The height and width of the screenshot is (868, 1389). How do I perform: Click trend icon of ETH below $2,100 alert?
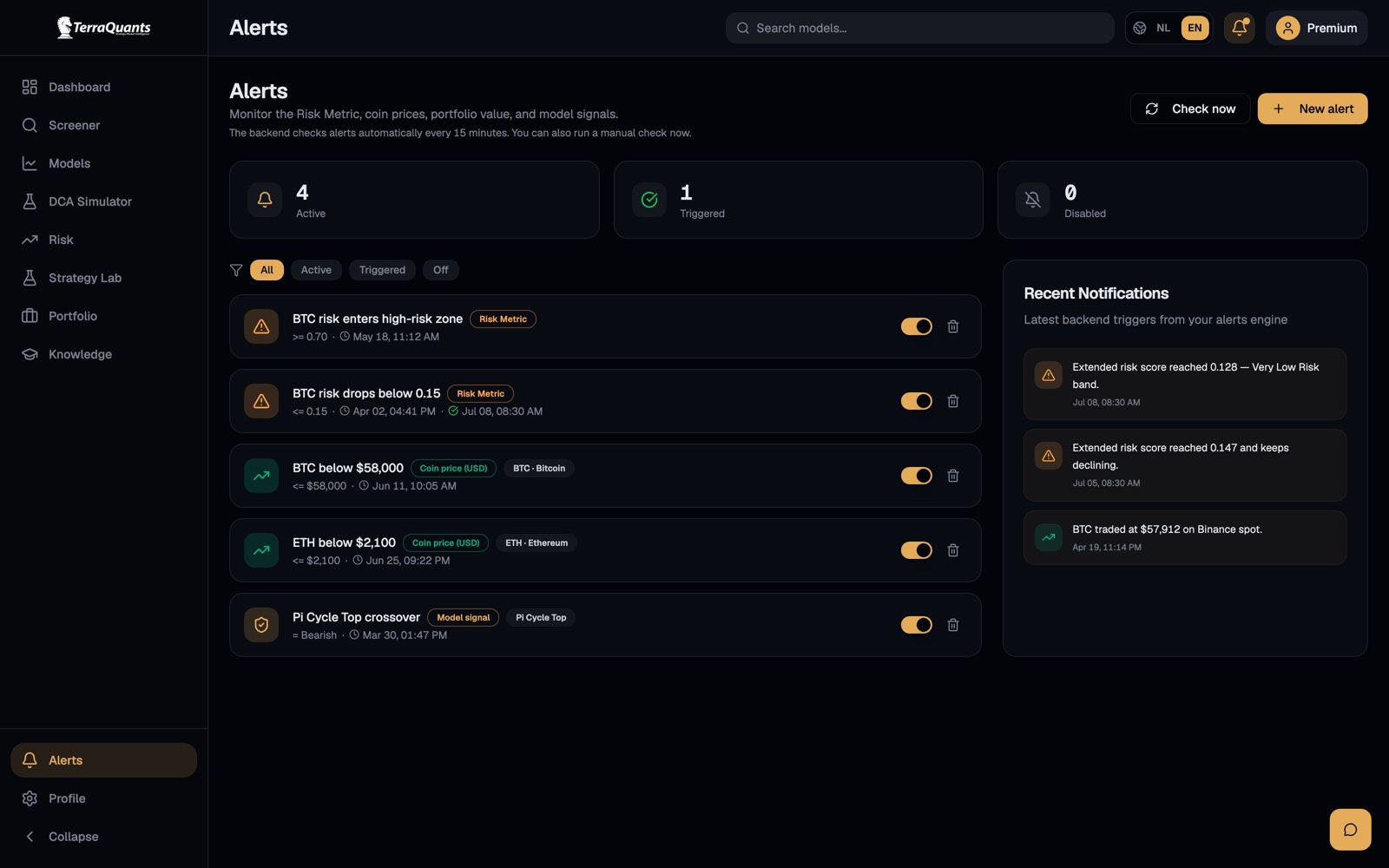[261, 550]
